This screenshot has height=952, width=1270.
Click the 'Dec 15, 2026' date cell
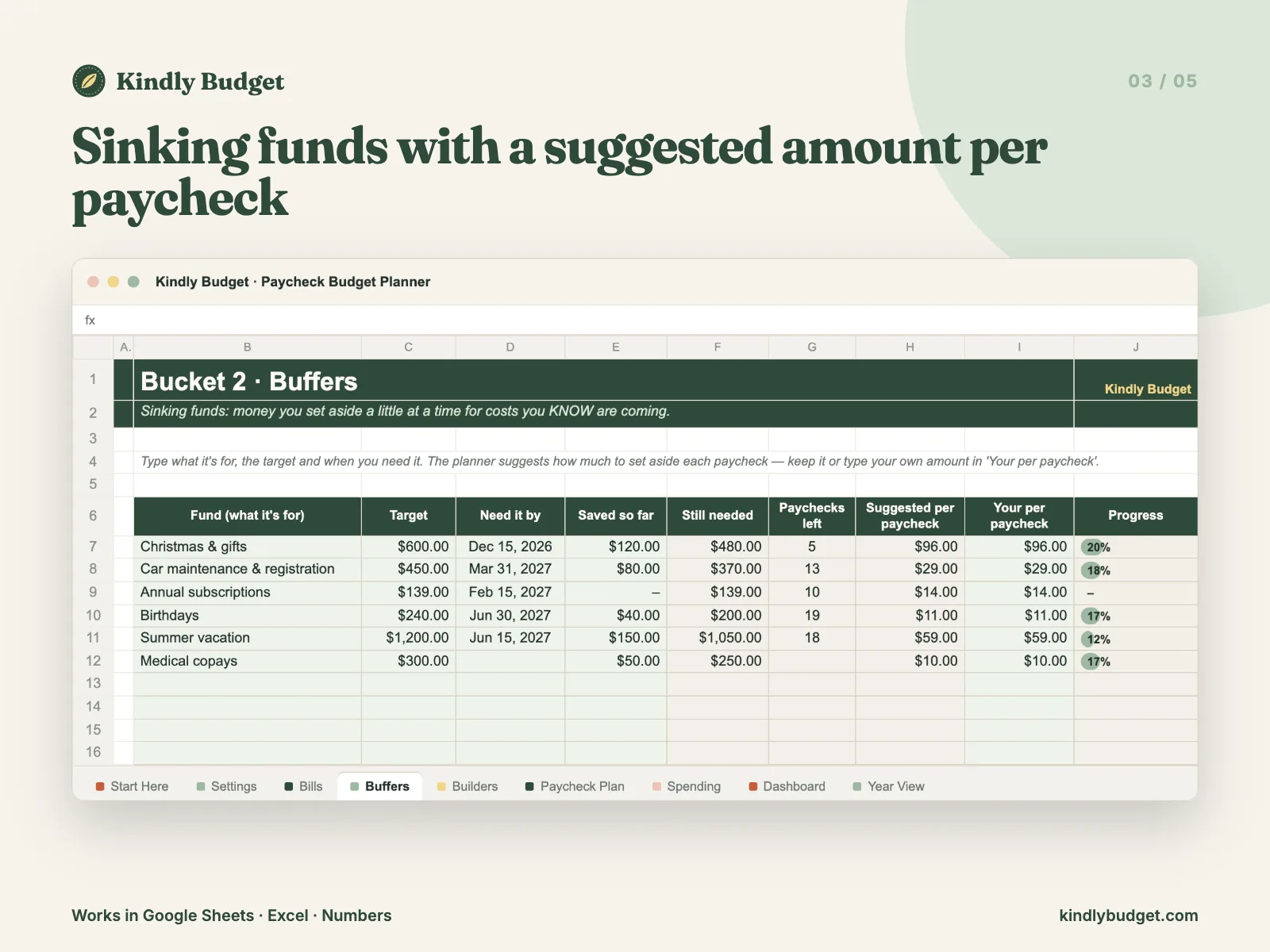pyautogui.click(x=510, y=547)
